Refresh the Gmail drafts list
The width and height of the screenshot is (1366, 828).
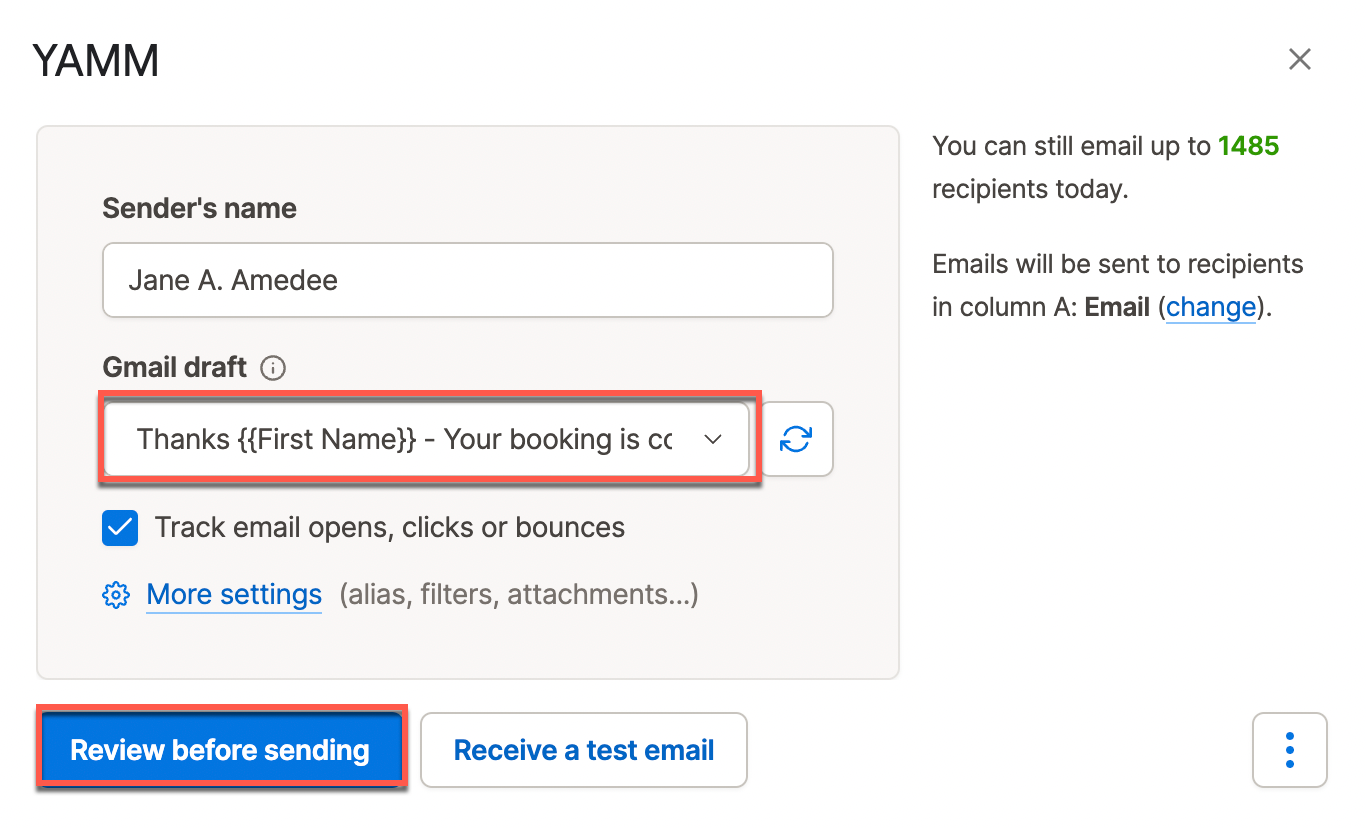[797, 439]
